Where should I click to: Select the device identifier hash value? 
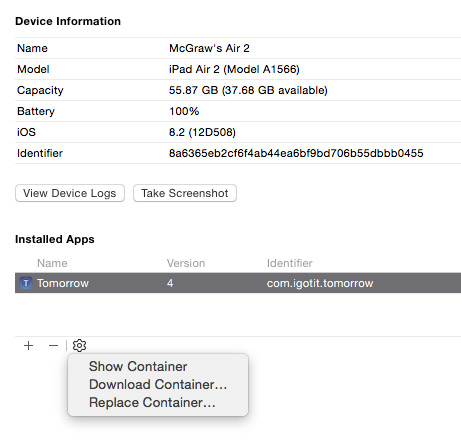click(296, 153)
